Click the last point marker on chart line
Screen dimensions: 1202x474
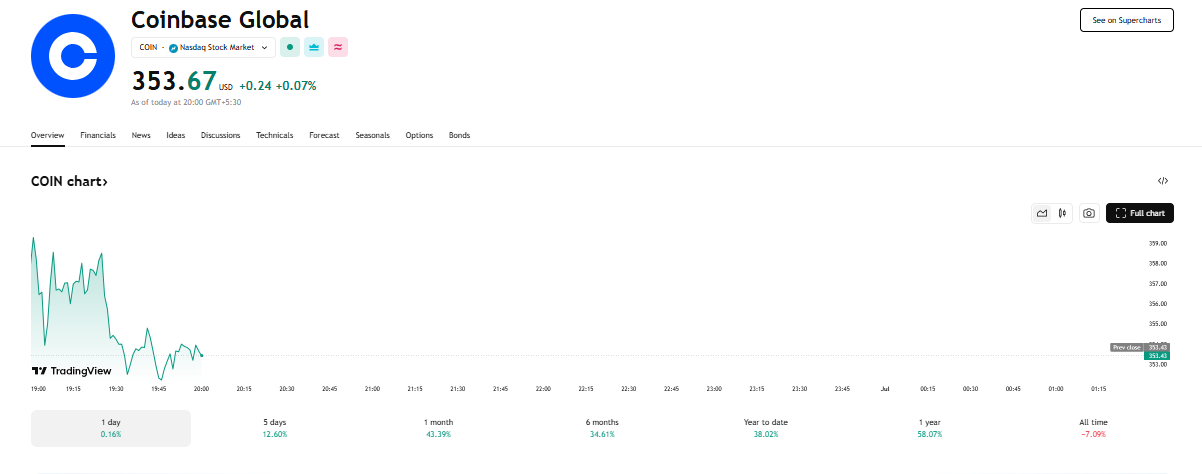pos(201,355)
